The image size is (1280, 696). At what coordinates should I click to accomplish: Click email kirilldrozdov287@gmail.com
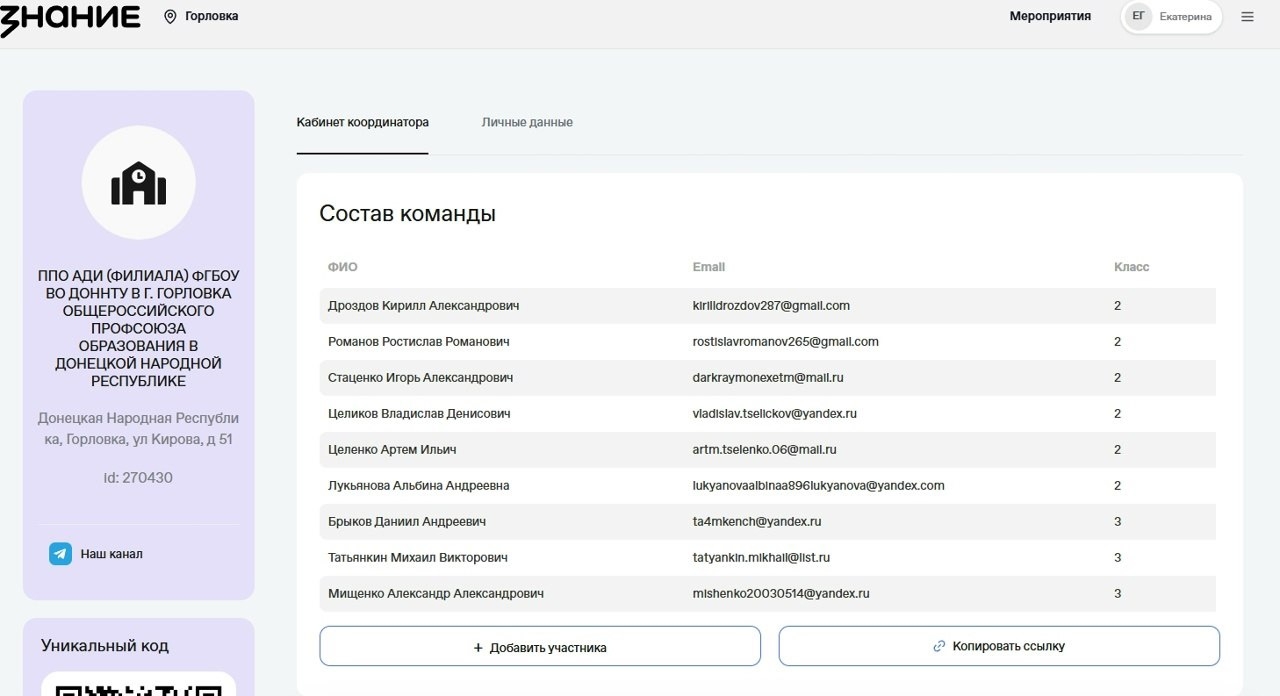coord(771,305)
